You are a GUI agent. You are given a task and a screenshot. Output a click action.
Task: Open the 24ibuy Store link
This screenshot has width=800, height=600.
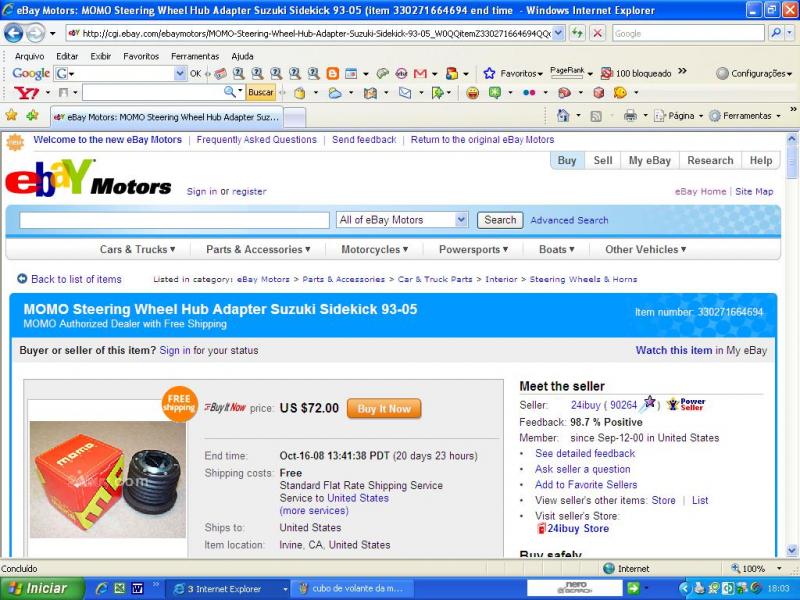(x=578, y=529)
